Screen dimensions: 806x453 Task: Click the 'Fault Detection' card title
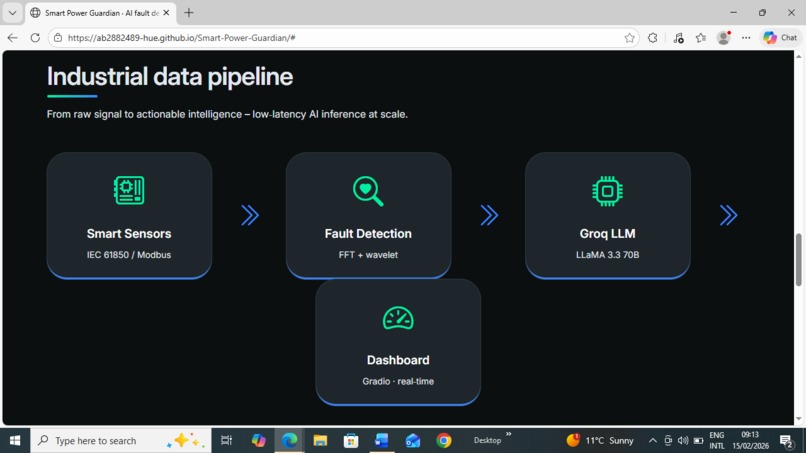tap(368, 233)
